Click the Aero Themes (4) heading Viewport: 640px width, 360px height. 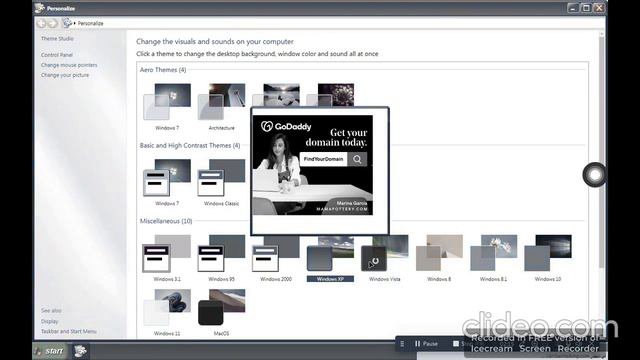click(163, 70)
